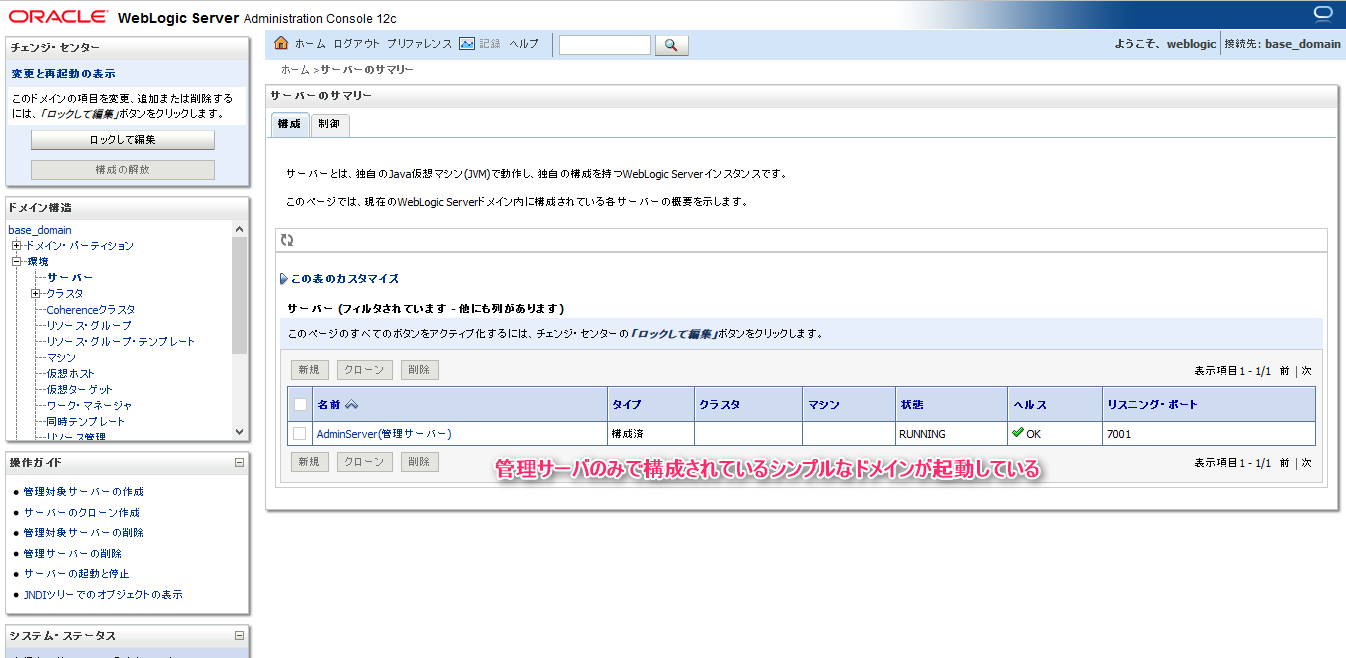Click up arrow of domain tree scrollbar
1346x658 pixels.
point(239,229)
